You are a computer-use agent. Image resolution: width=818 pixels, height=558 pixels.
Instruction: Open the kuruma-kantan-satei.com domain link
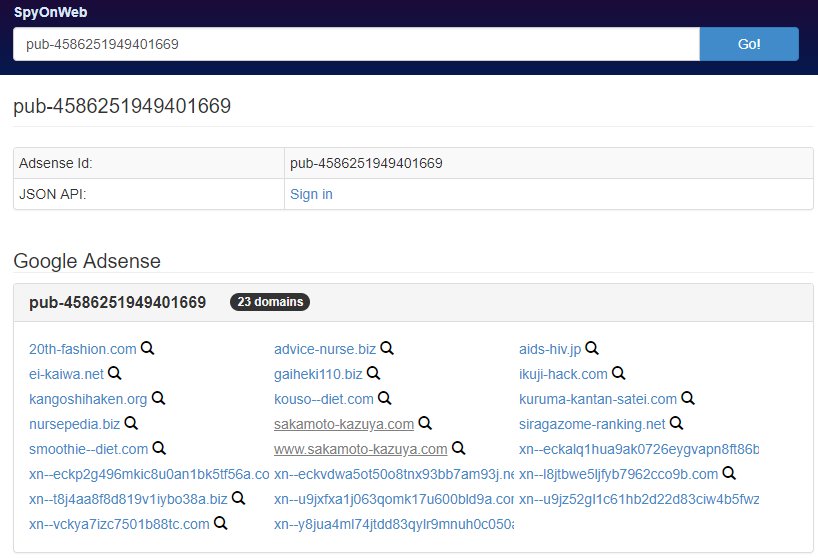[598, 399]
